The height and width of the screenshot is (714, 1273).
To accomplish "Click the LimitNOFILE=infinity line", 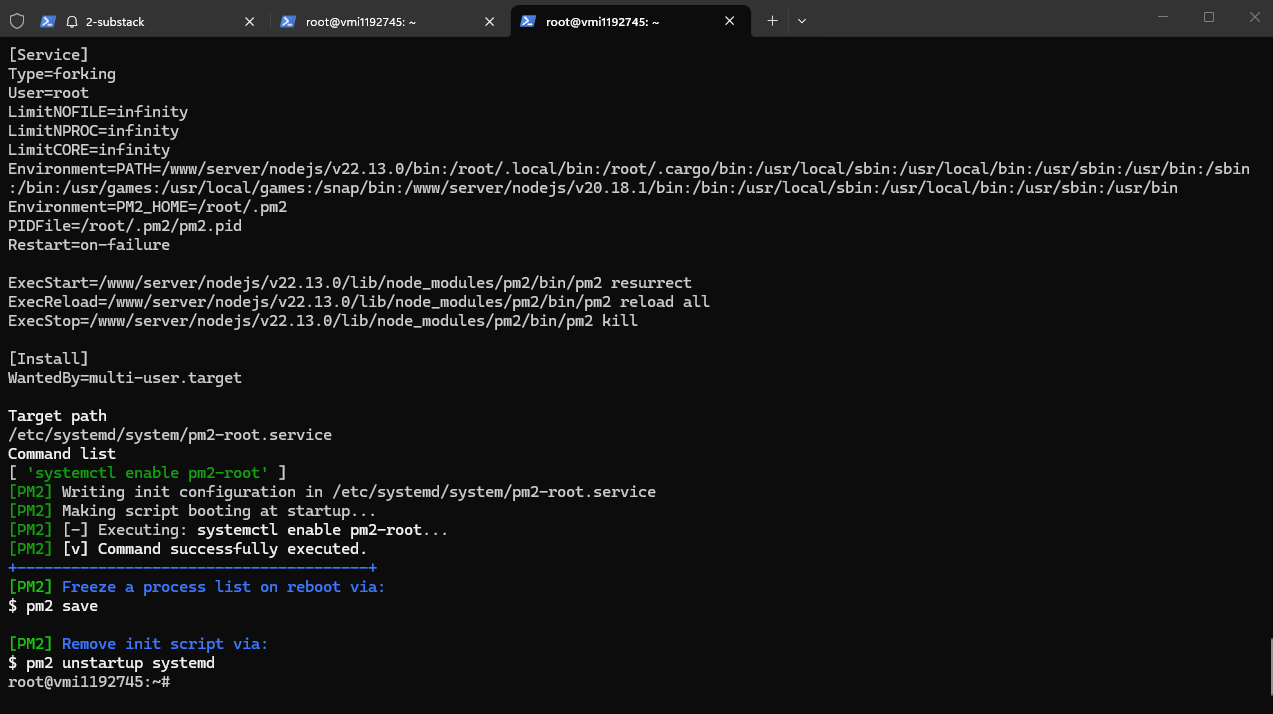I will pyautogui.click(x=98, y=112).
